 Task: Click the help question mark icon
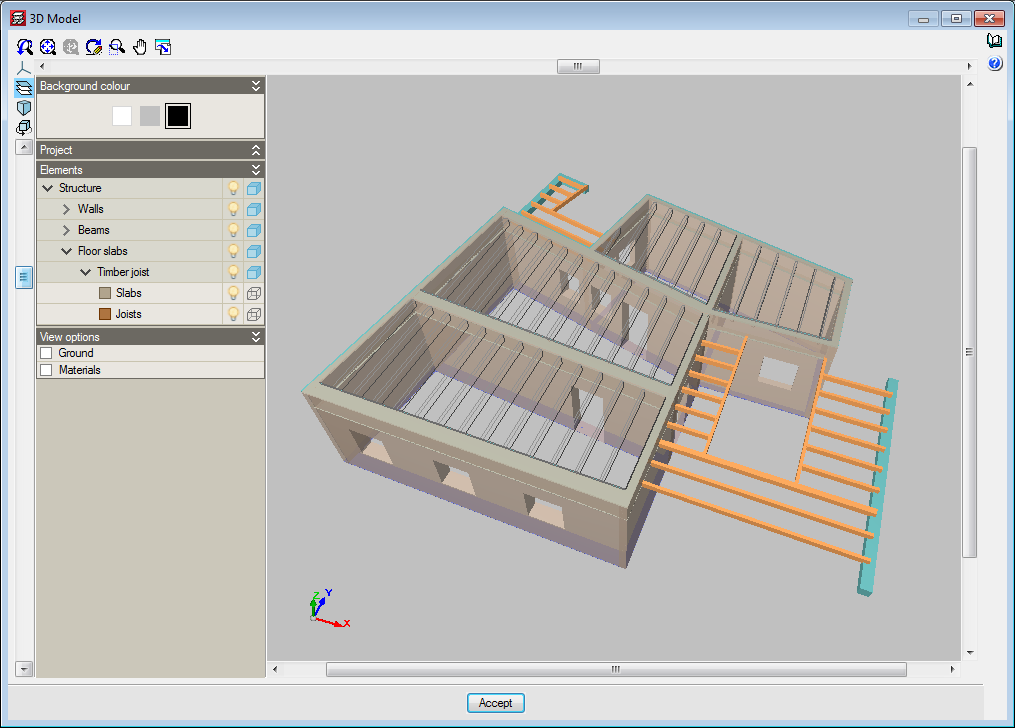pyautogui.click(x=994, y=64)
